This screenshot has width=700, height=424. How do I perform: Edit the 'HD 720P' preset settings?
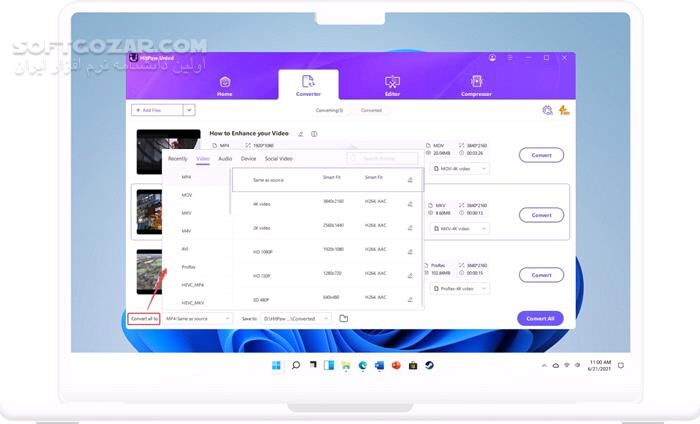tap(410, 276)
